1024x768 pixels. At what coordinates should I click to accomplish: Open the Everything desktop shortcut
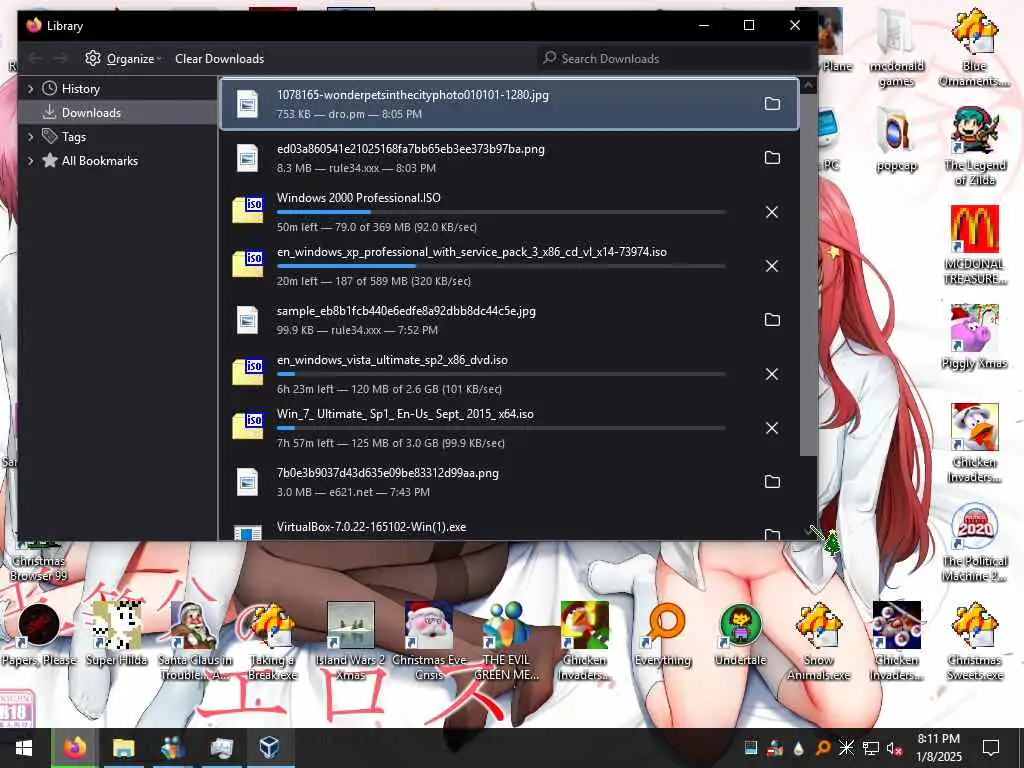tap(663, 634)
